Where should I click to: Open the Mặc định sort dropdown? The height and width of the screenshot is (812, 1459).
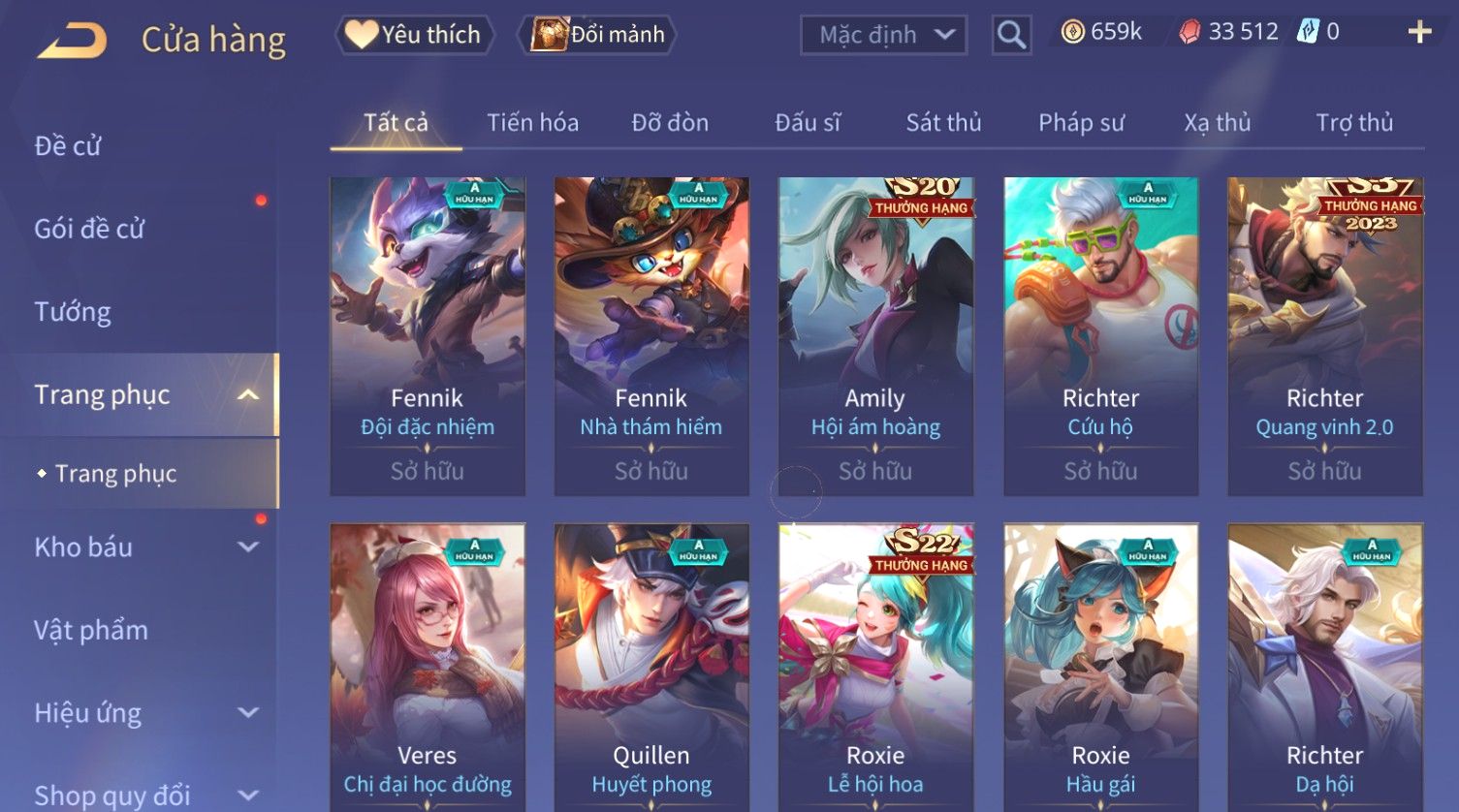[883, 35]
